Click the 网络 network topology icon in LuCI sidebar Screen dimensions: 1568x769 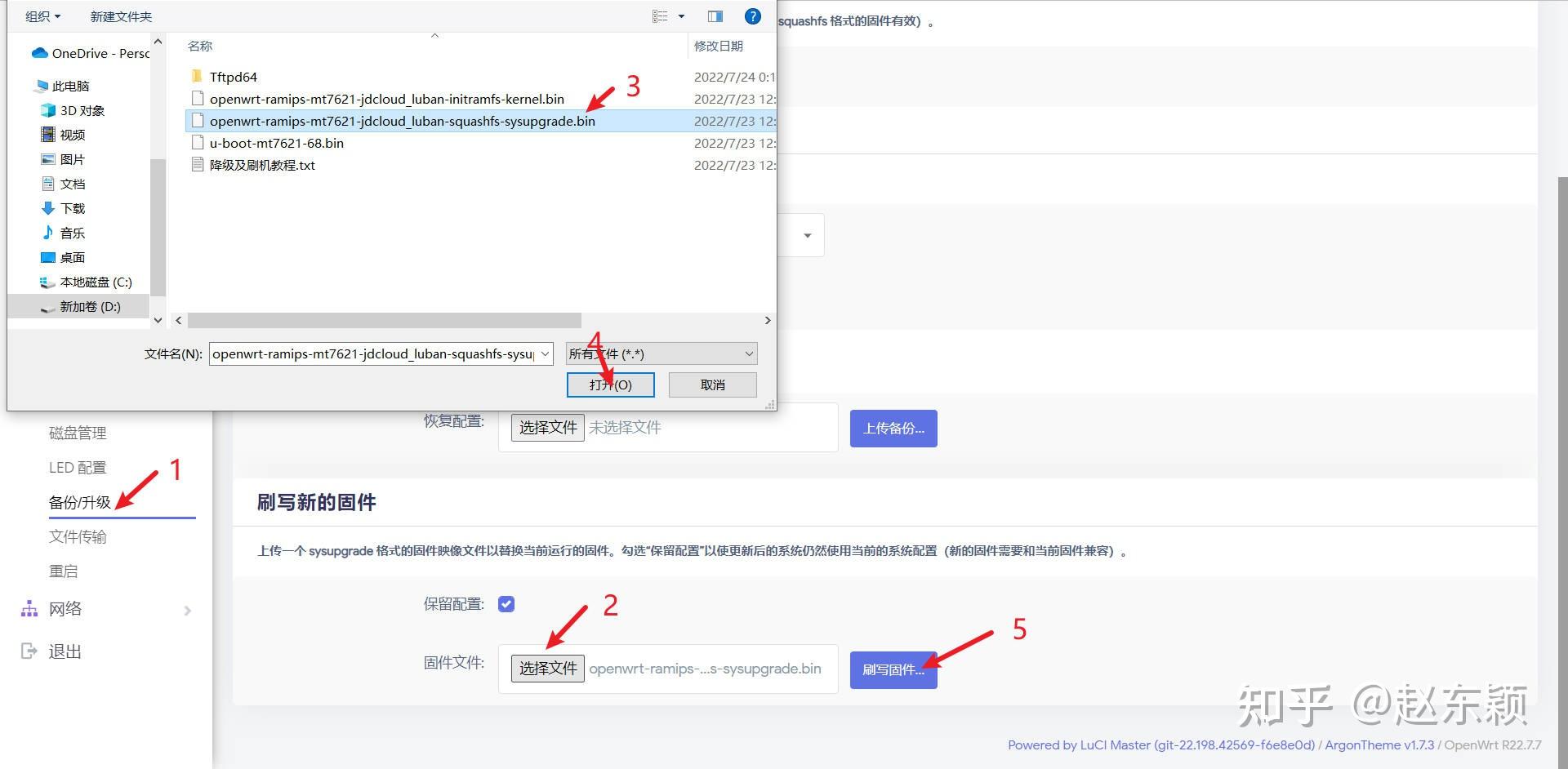(29, 608)
